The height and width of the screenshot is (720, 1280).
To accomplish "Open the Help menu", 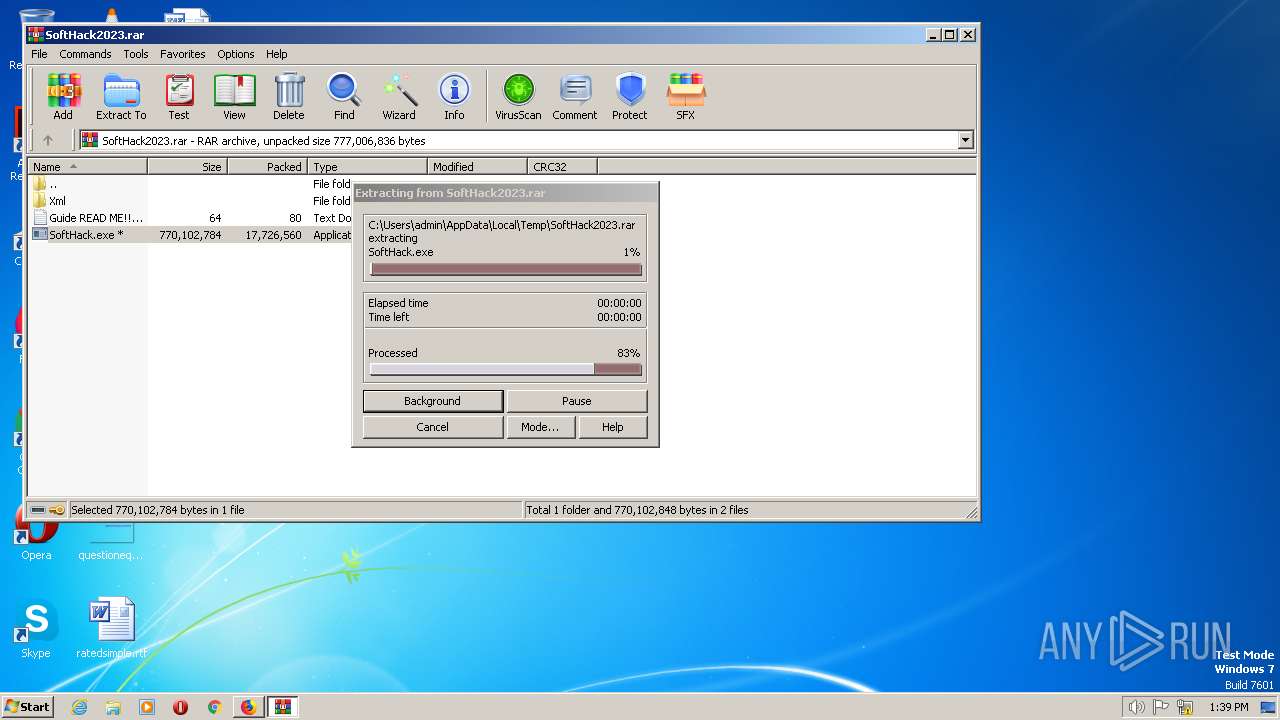I will (x=277, y=54).
